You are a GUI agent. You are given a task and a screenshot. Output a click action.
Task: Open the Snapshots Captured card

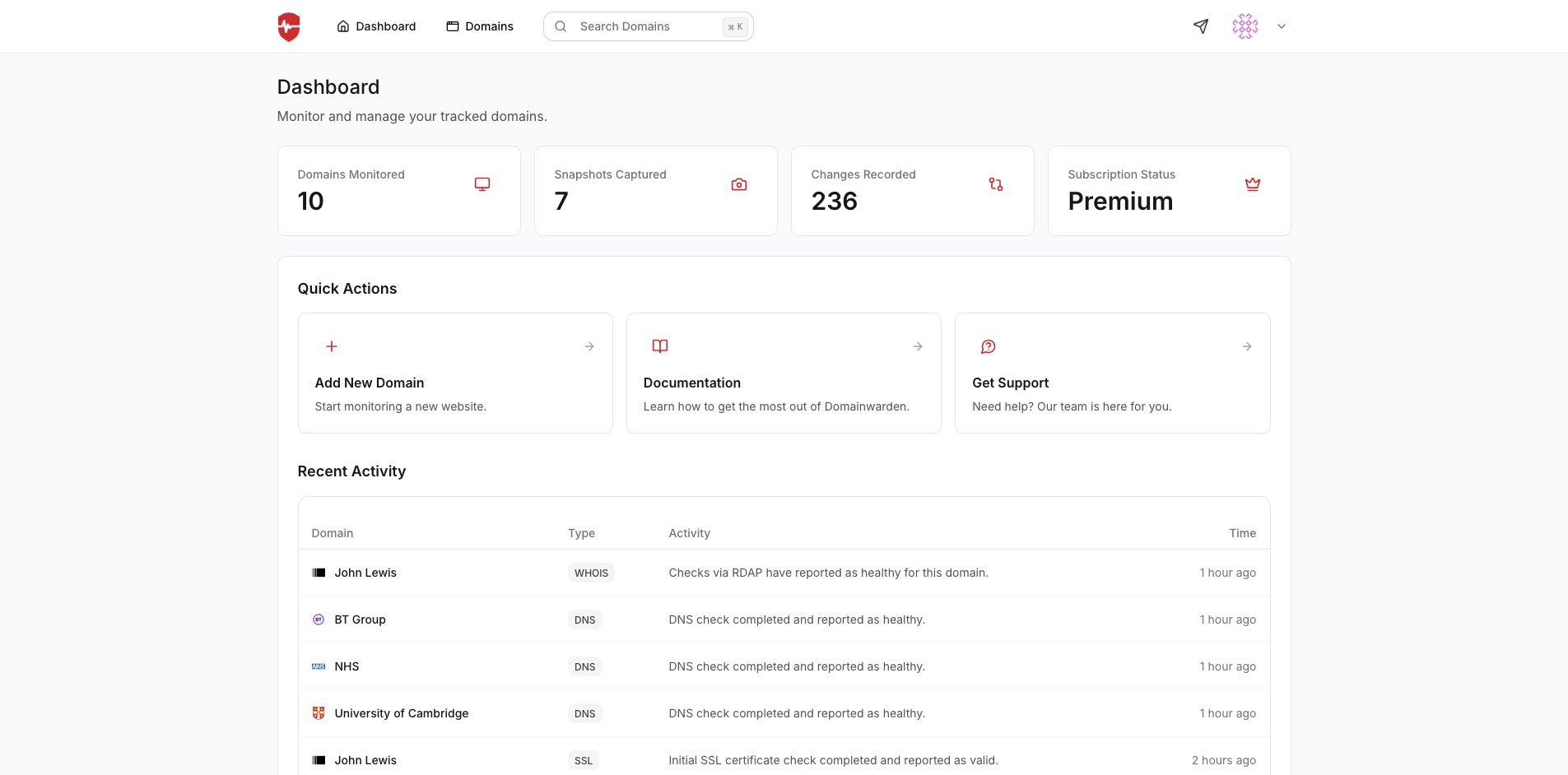tap(656, 191)
